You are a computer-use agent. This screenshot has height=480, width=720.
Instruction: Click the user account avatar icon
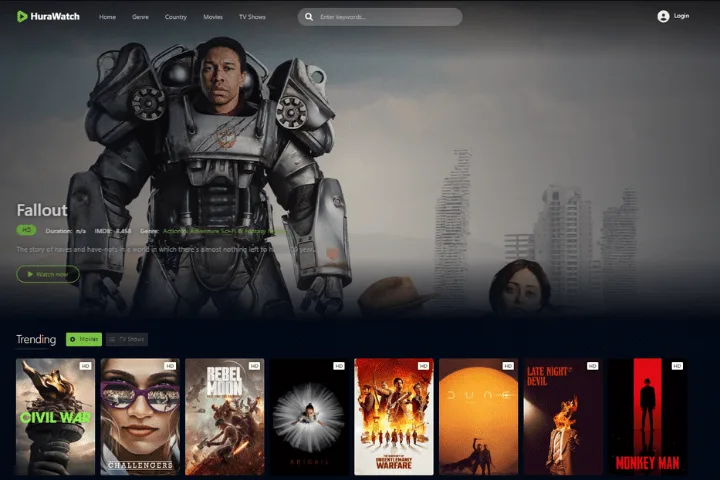pos(663,17)
